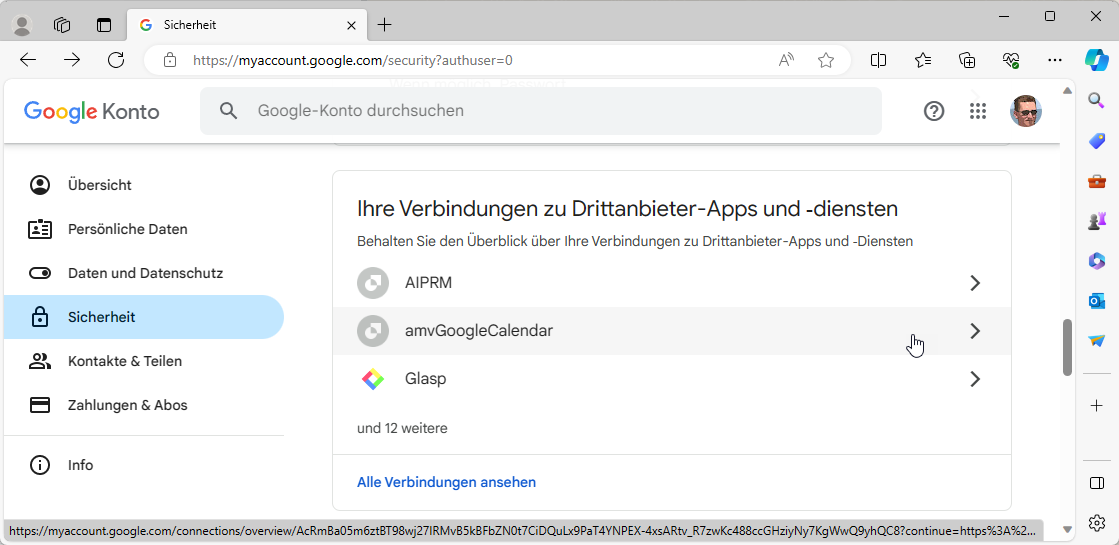Add page to favorites with star icon

tap(826, 61)
